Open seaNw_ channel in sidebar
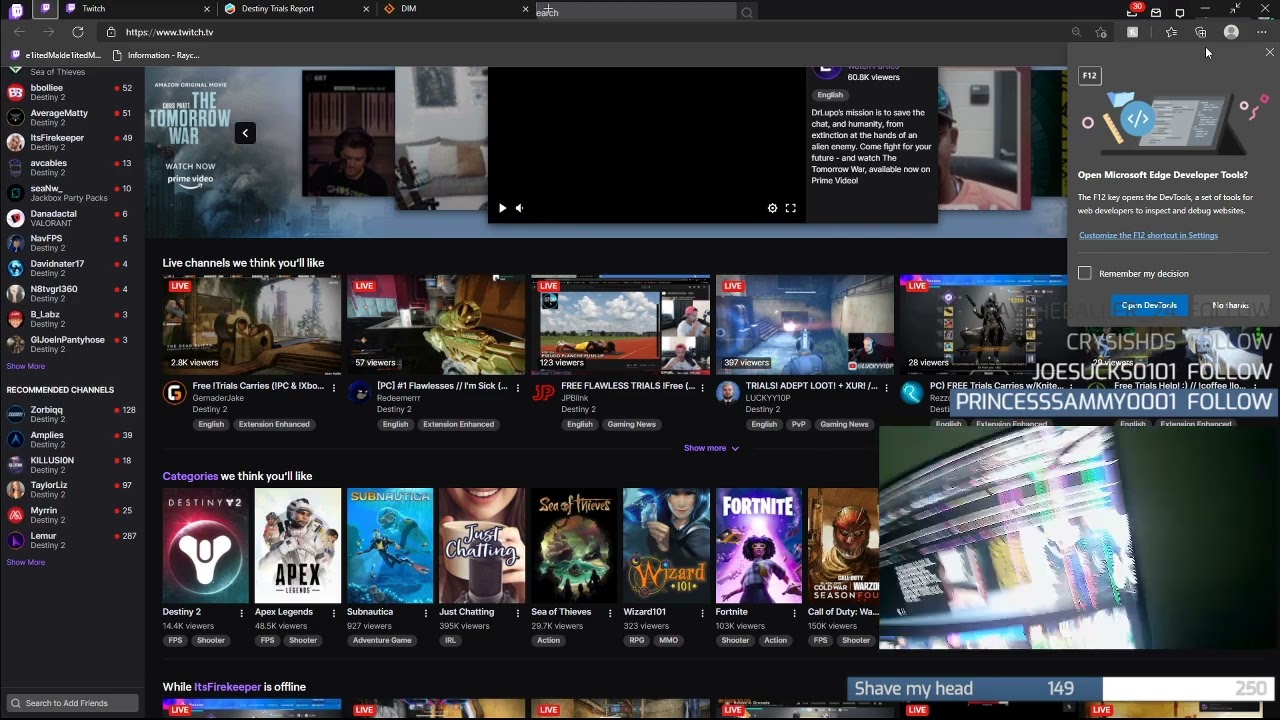Viewport: 1280px width, 720px height. click(x=72, y=193)
